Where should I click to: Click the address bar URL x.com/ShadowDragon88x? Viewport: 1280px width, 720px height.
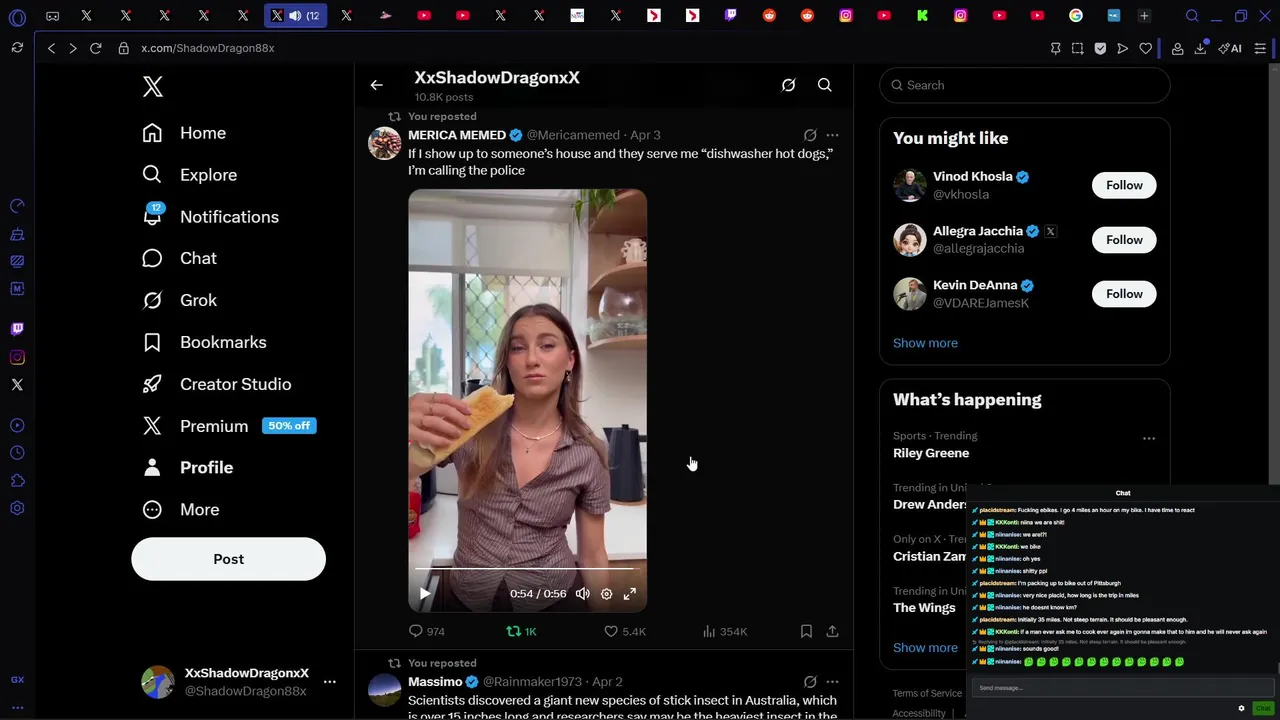coord(208,48)
